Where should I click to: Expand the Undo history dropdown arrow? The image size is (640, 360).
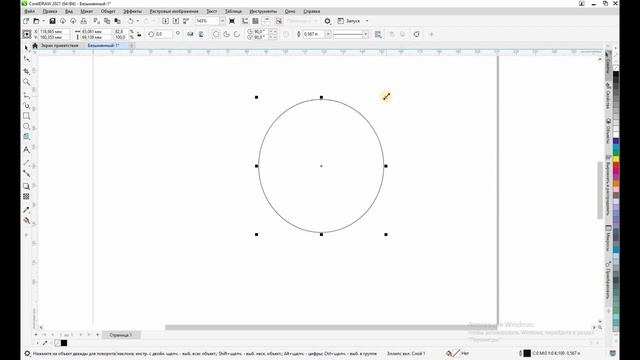(138, 21)
